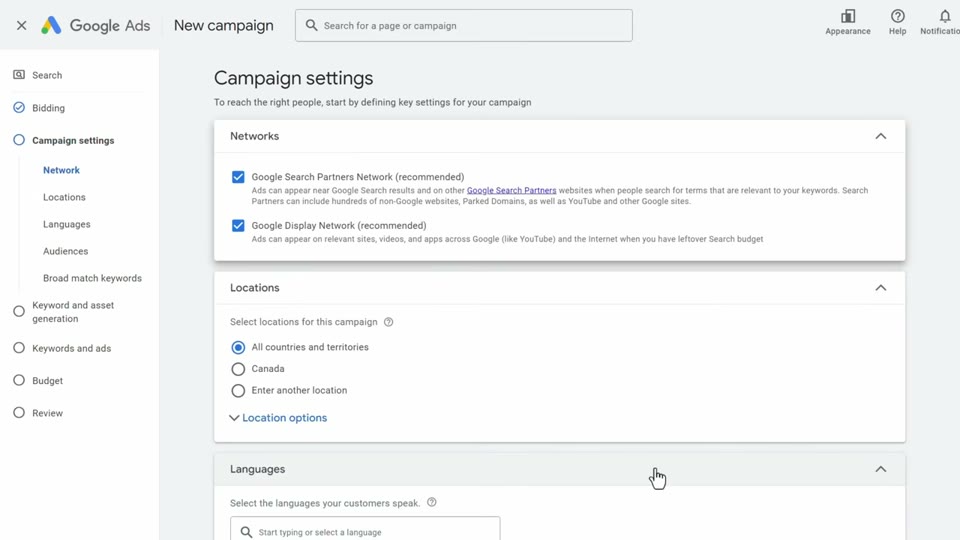Click help icon beside languages prompt
Viewport: 960px width, 540px height.
point(432,503)
